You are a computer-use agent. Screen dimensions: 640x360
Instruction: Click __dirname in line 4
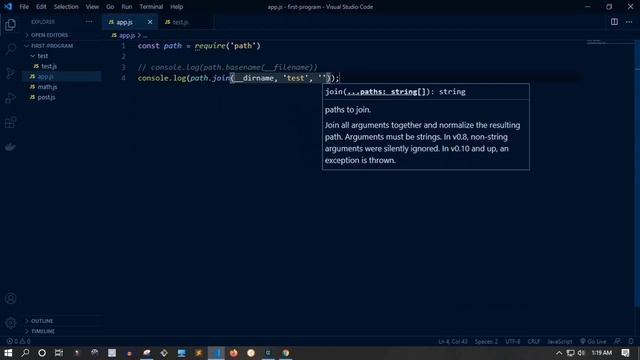(253, 78)
